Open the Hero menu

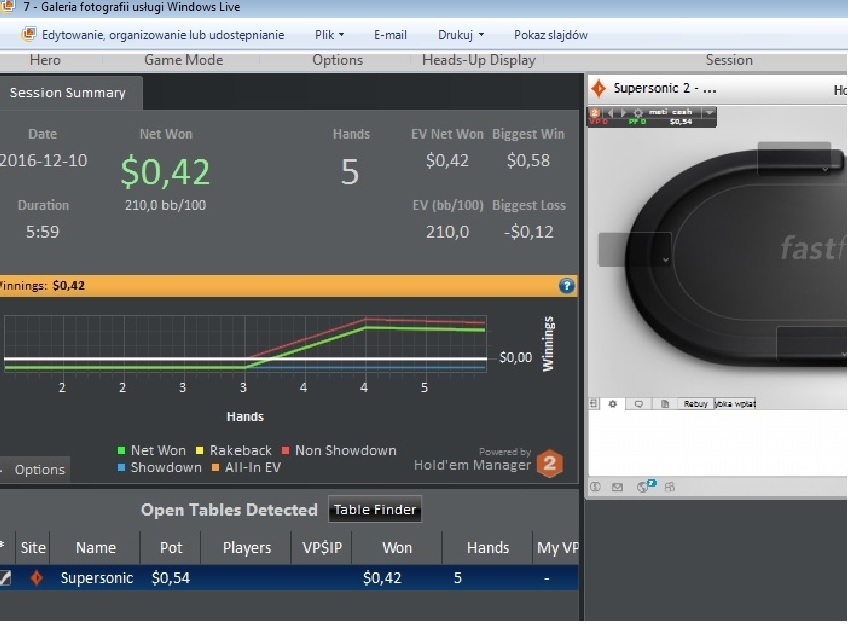pyautogui.click(x=45, y=60)
